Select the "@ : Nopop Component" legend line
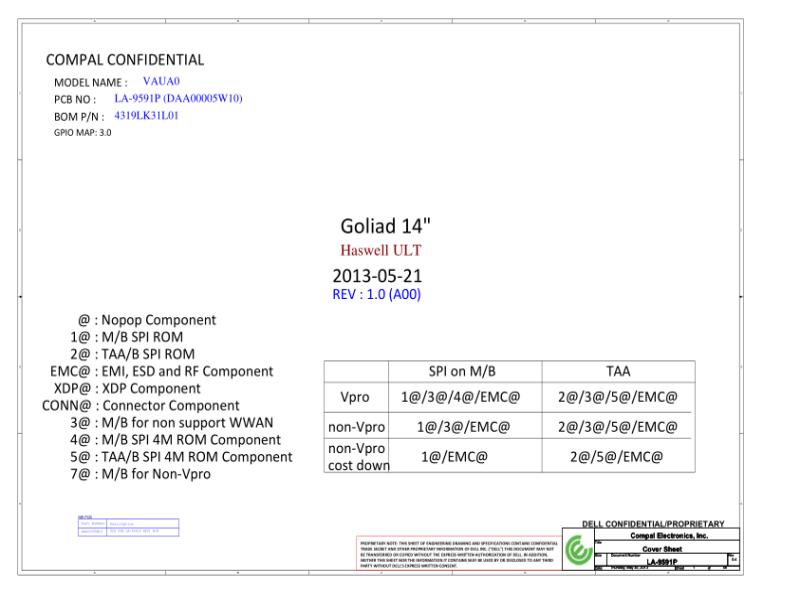The width and height of the screenshot is (800, 600). 147,320
